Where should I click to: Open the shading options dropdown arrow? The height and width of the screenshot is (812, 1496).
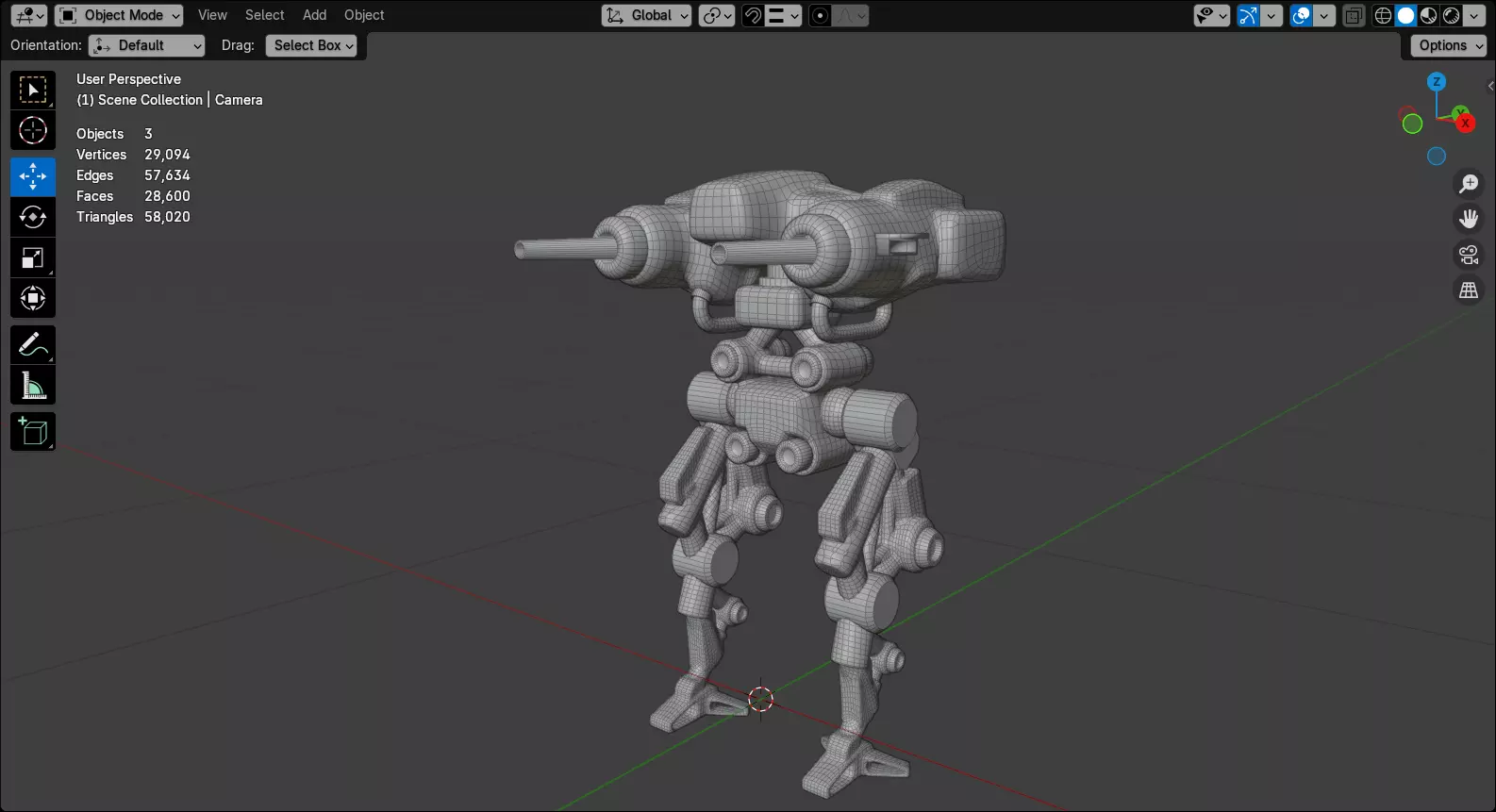(x=1474, y=15)
